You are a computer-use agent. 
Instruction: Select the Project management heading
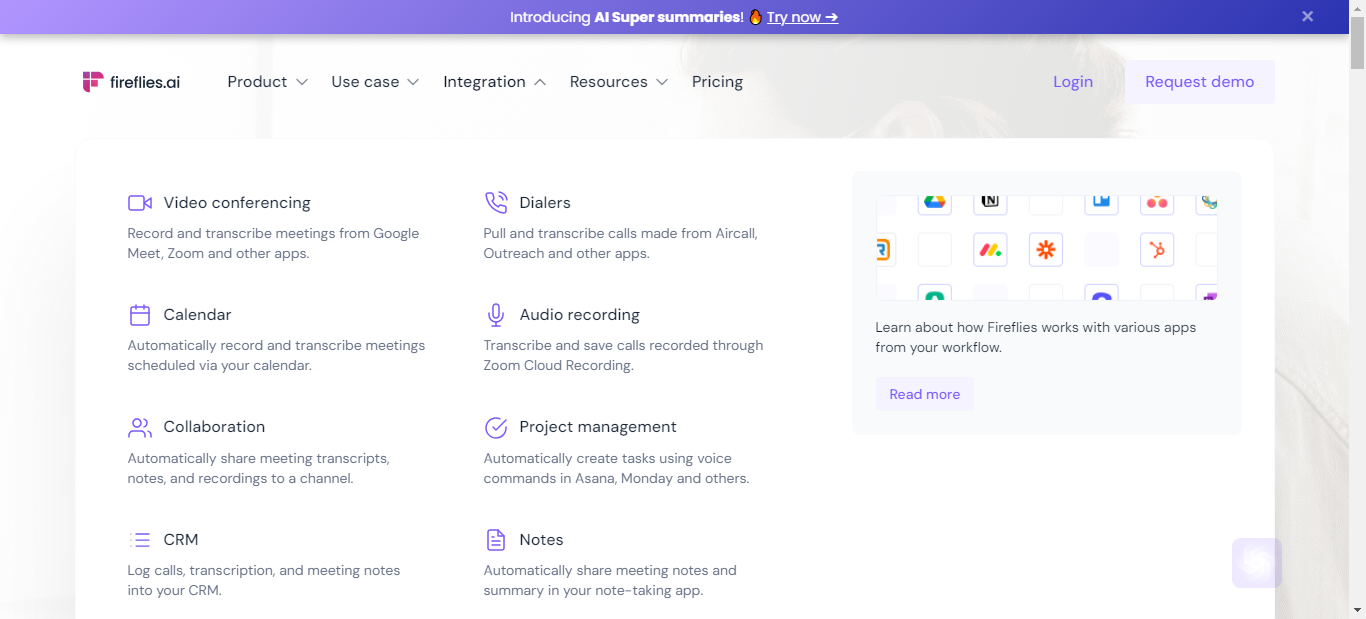tap(598, 427)
